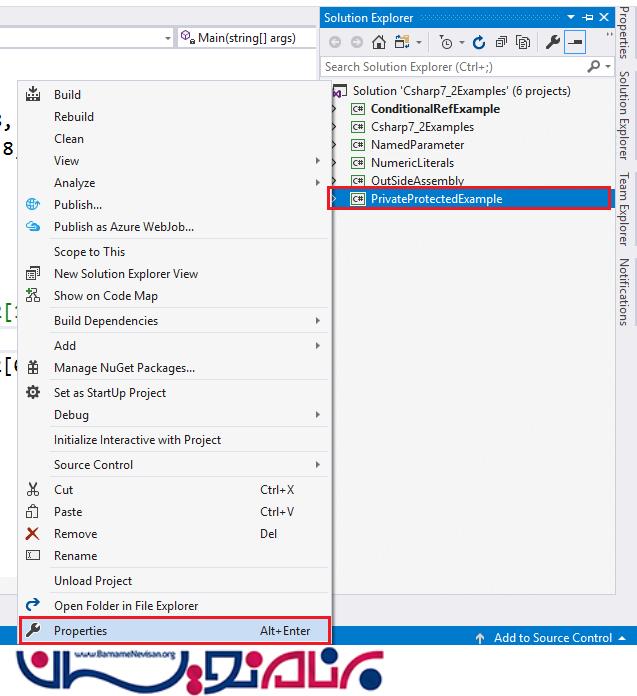This screenshot has height=696, width=637.
Task: Click the Refresh icon in Solution Explorer toolbar
Action: click(479, 42)
